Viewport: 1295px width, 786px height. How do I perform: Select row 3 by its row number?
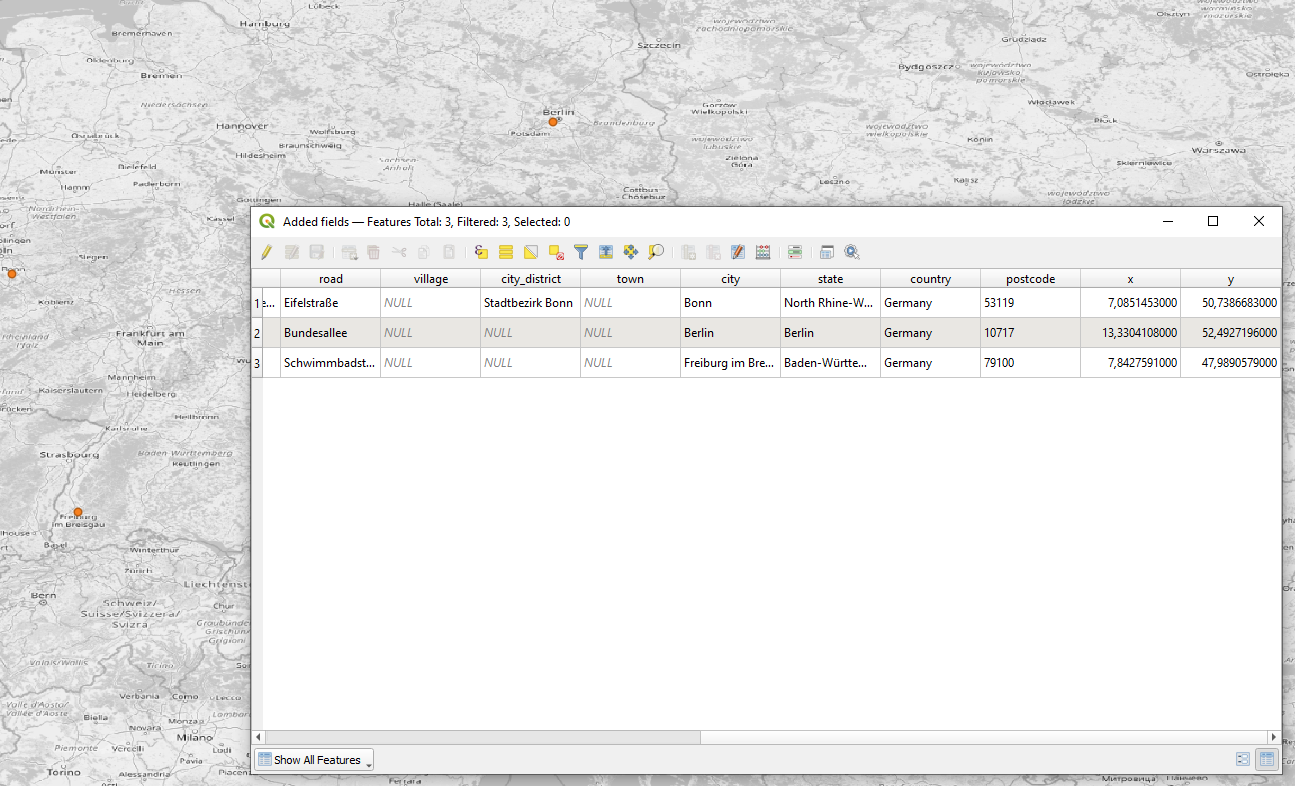257,363
